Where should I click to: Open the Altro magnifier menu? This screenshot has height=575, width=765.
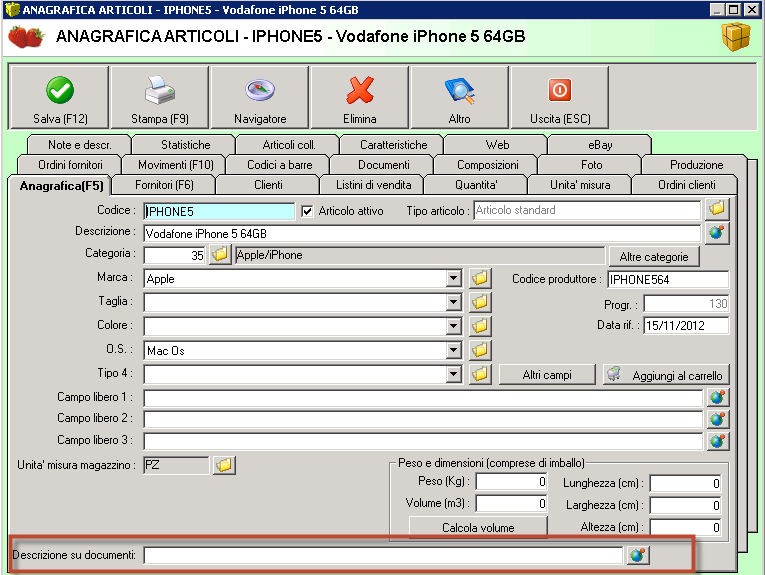click(x=460, y=98)
